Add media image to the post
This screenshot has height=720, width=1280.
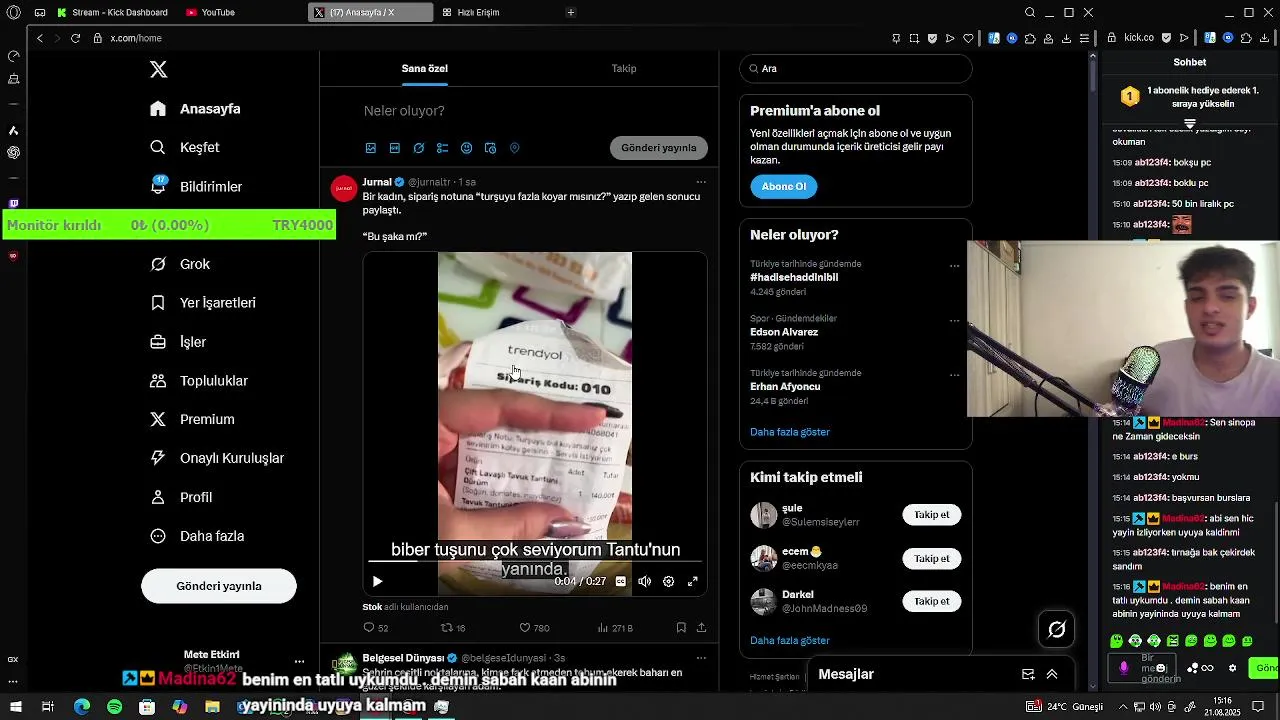(x=371, y=148)
